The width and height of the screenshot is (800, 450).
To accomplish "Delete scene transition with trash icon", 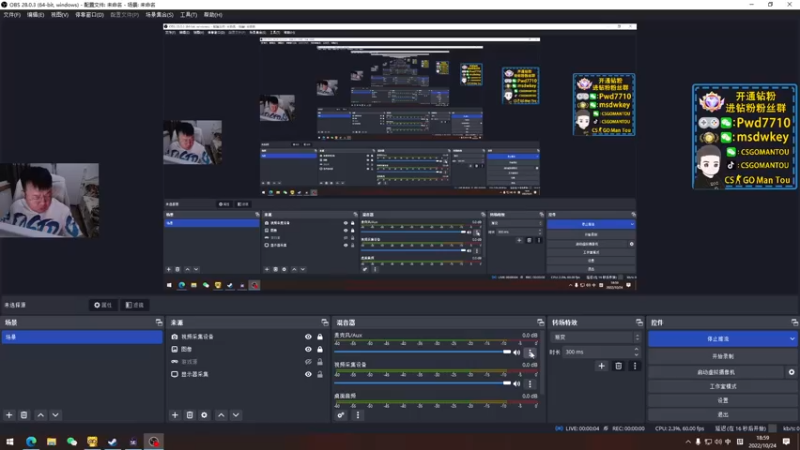I will (618, 366).
